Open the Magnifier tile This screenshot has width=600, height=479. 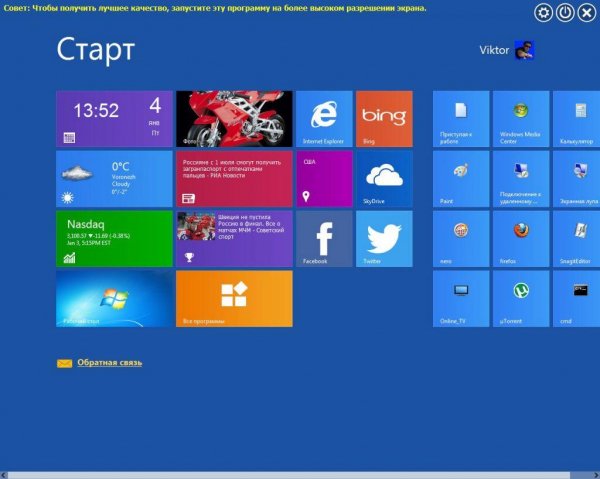[576, 179]
